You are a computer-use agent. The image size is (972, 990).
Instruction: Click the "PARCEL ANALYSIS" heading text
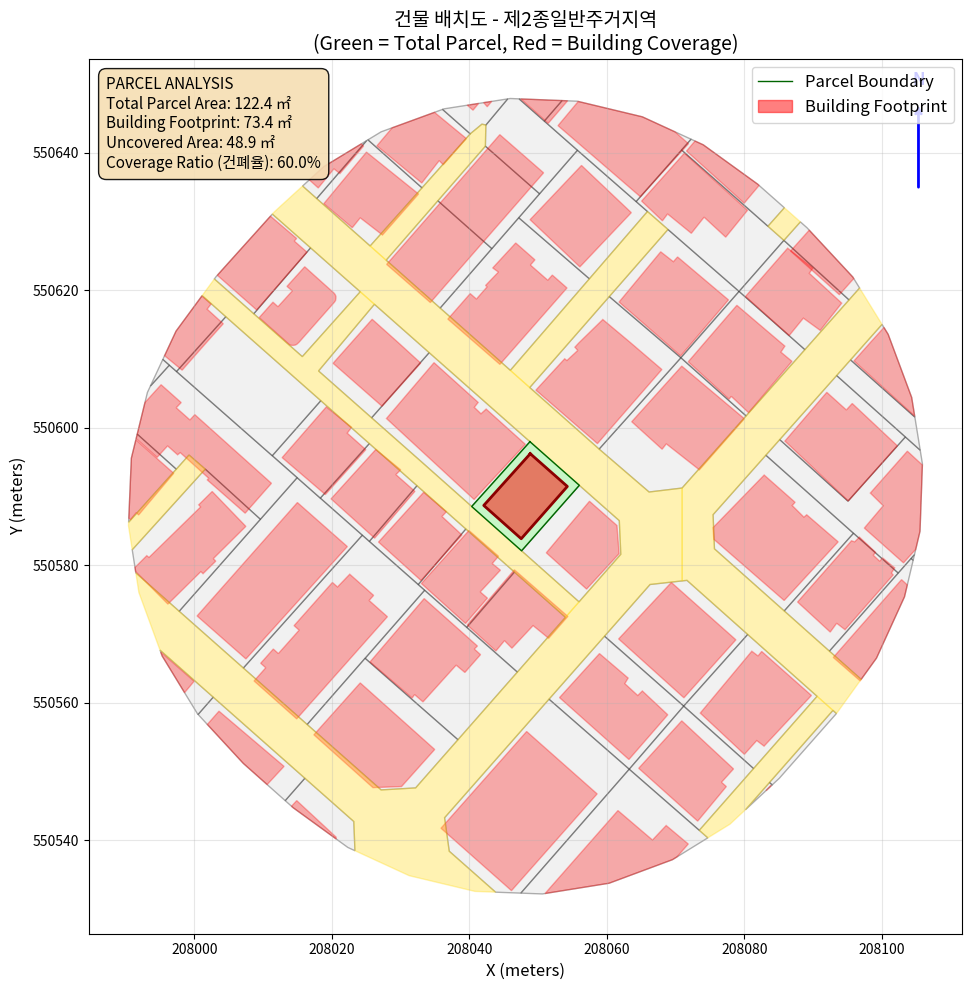[x=169, y=83]
